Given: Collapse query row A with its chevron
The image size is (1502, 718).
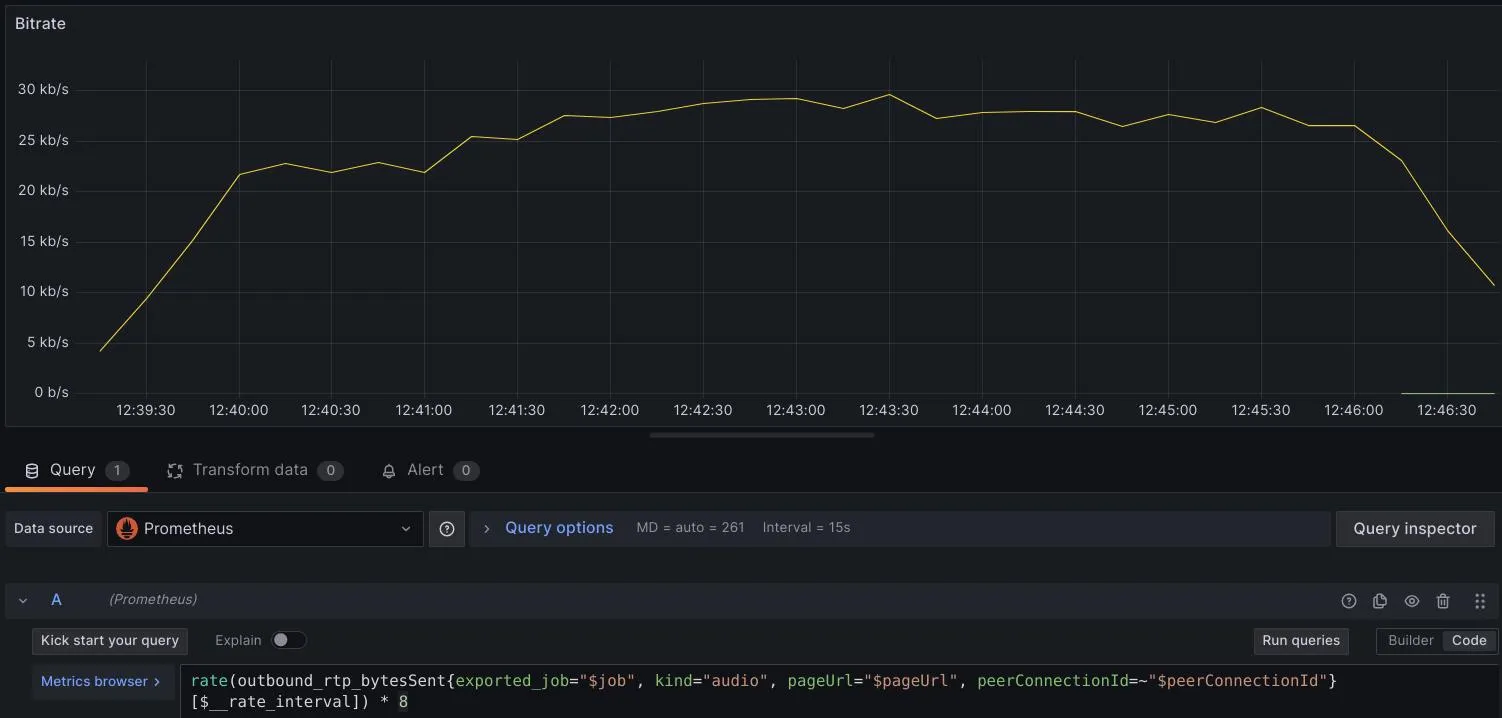Looking at the screenshot, I should tap(22, 600).
